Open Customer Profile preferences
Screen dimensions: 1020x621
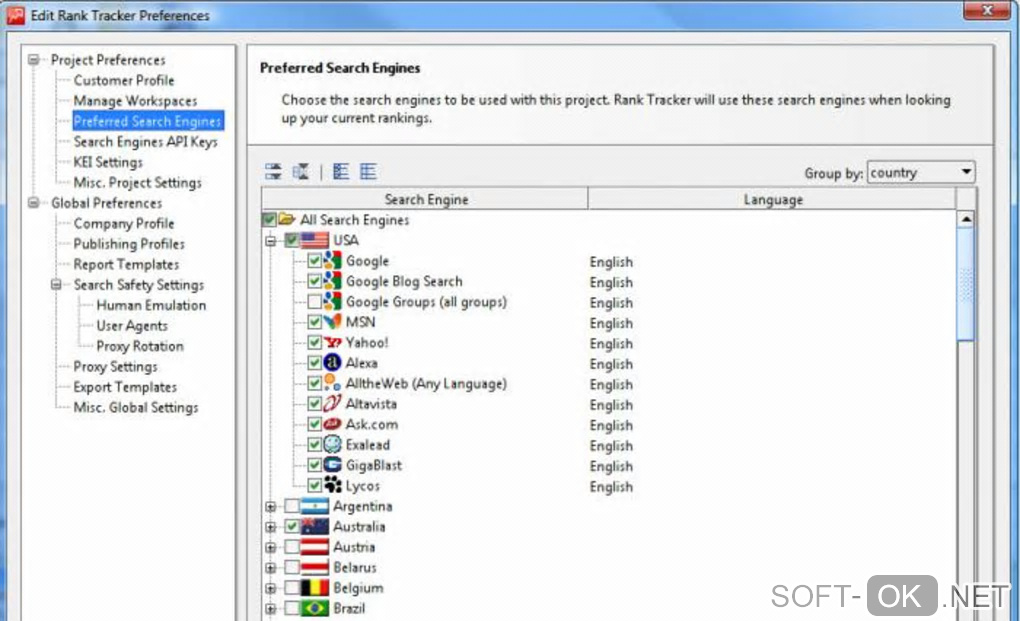pos(124,81)
